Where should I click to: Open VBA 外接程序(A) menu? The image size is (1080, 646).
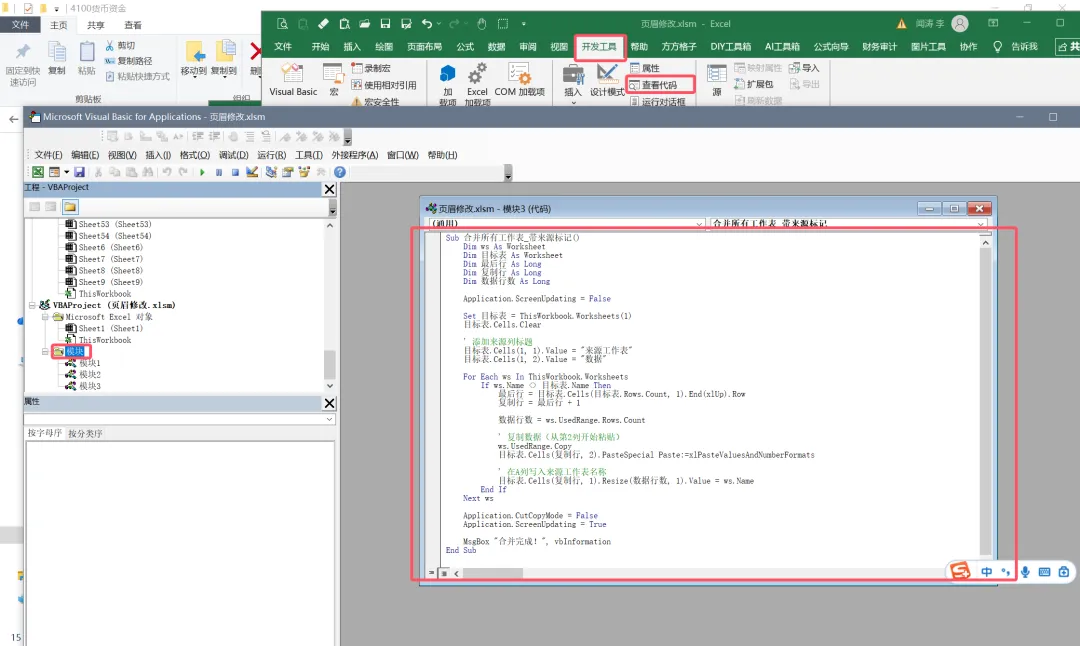click(x=355, y=155)
